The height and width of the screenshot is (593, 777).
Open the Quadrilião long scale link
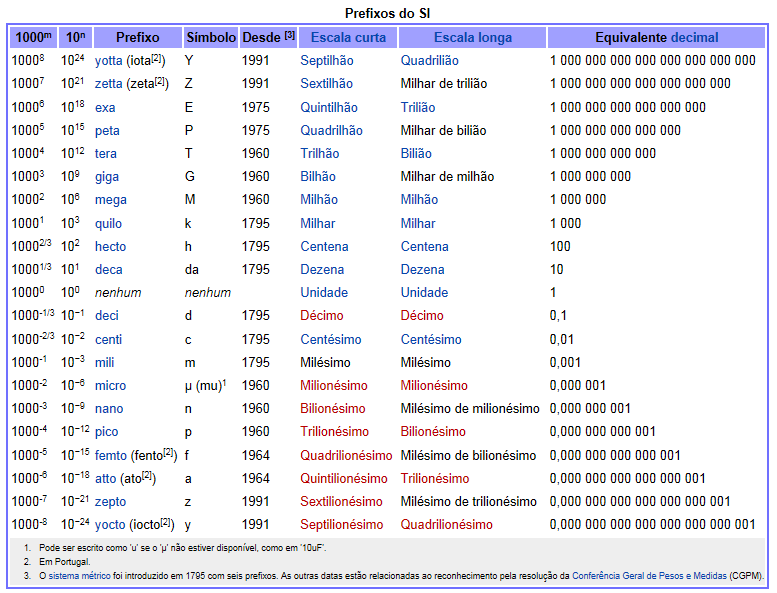coord(429,61)
